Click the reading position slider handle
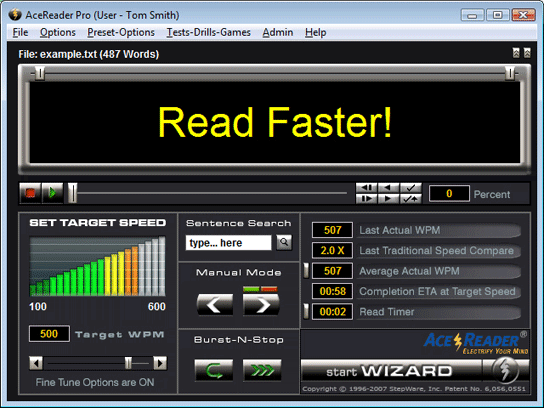The image size is (544, 408). (73, 193)
